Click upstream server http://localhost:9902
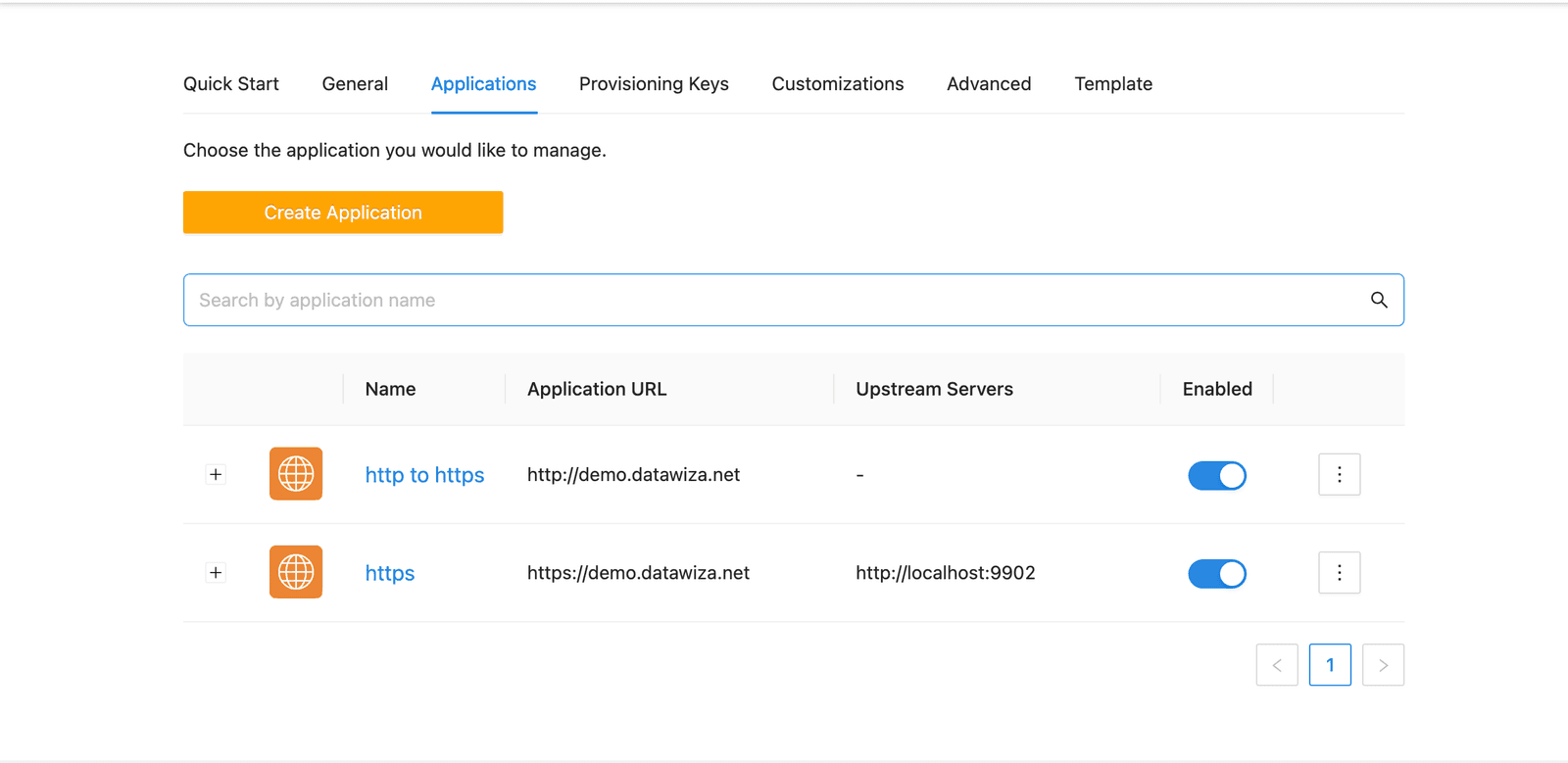This screenshot has height=763, width=1568. (945, 573)
